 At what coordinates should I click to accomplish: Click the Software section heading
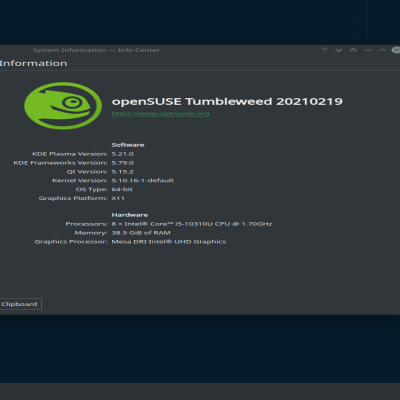[x=128, y=145]
